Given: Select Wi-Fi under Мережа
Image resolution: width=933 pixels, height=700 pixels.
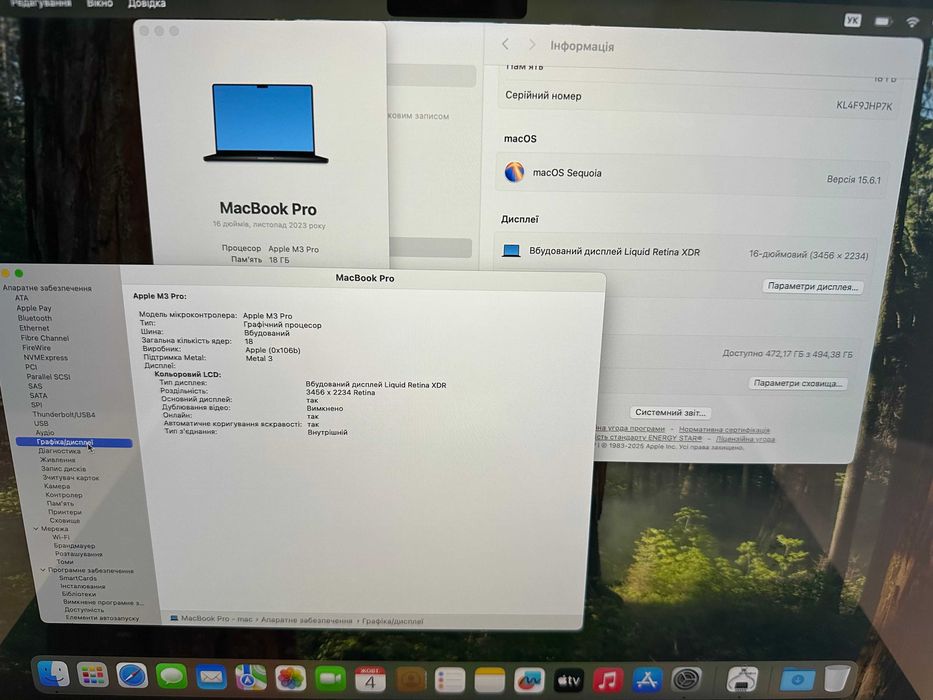Looking at the screenshot, I should tap(61, 537).
